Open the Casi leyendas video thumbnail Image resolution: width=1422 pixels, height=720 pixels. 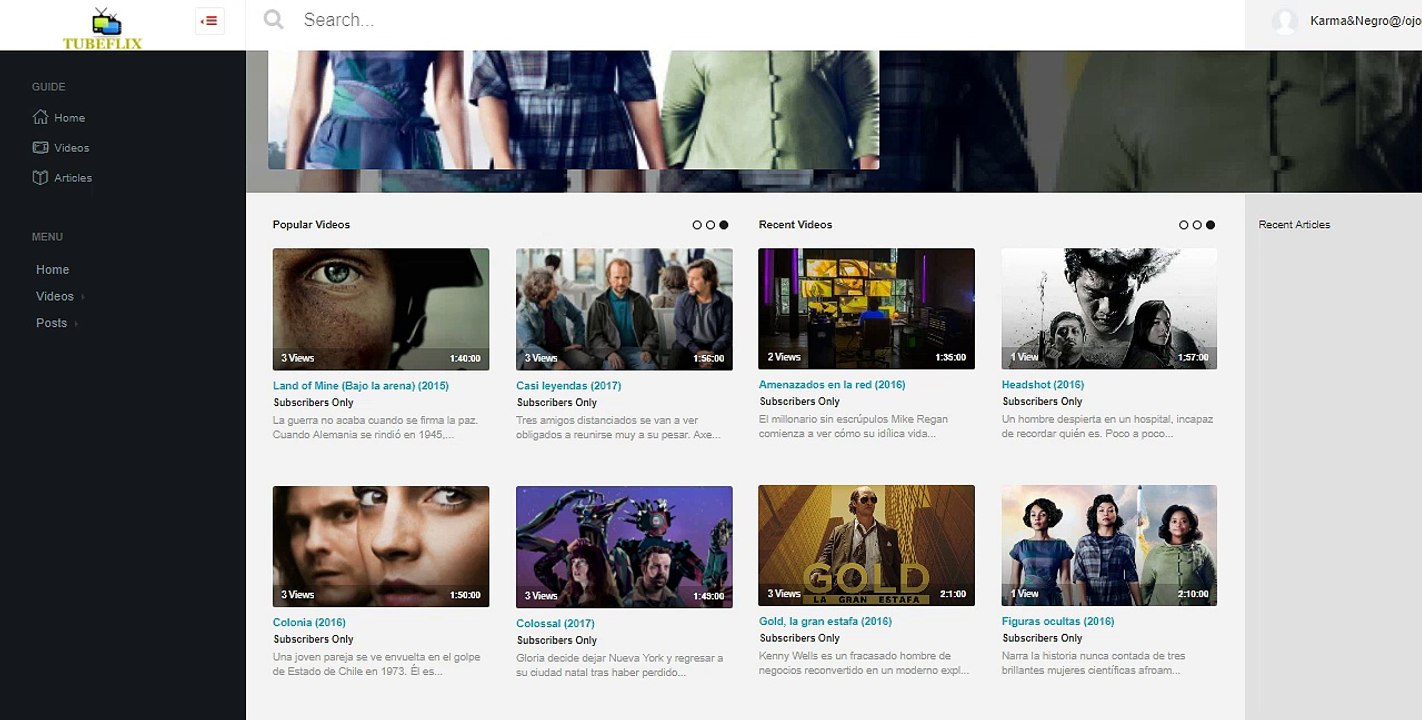pos(624,309)
